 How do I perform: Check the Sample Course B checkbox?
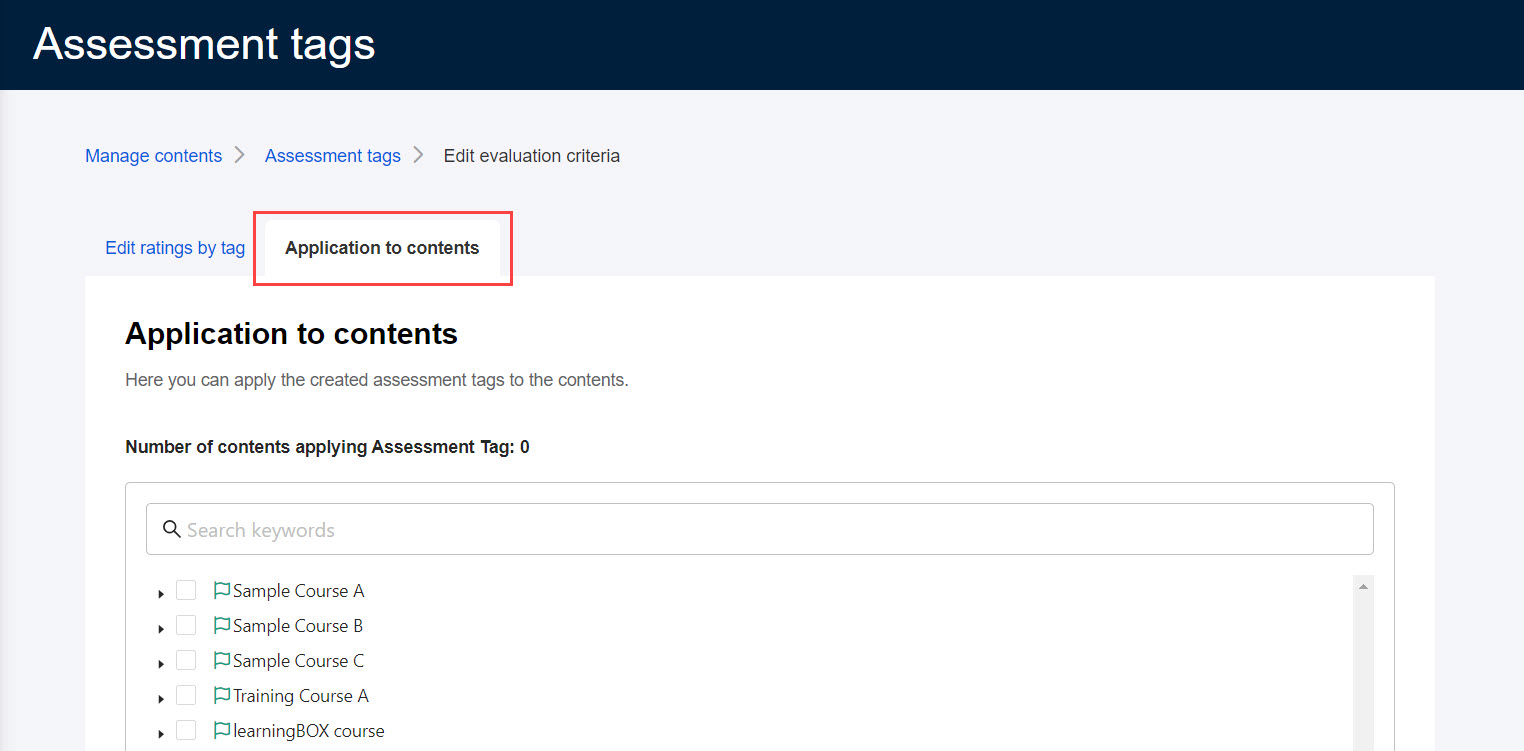[186, 625]
